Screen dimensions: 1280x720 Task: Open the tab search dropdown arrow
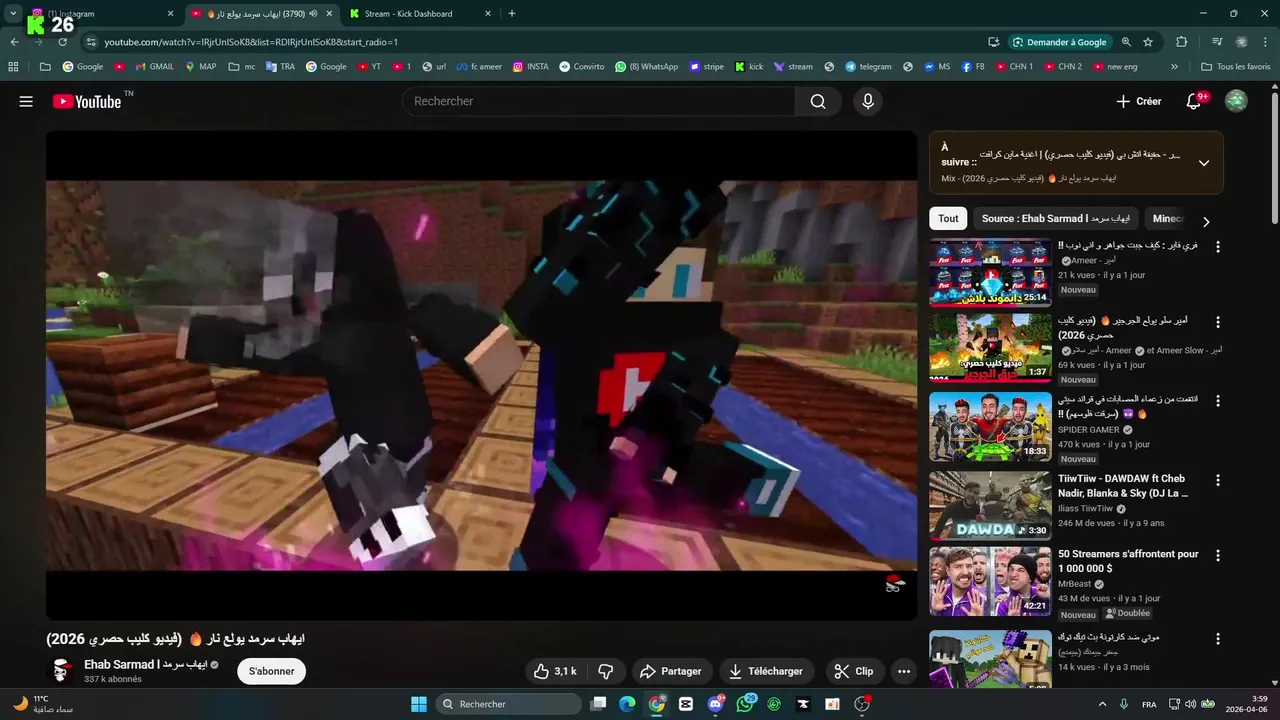(x=13, y=14)
